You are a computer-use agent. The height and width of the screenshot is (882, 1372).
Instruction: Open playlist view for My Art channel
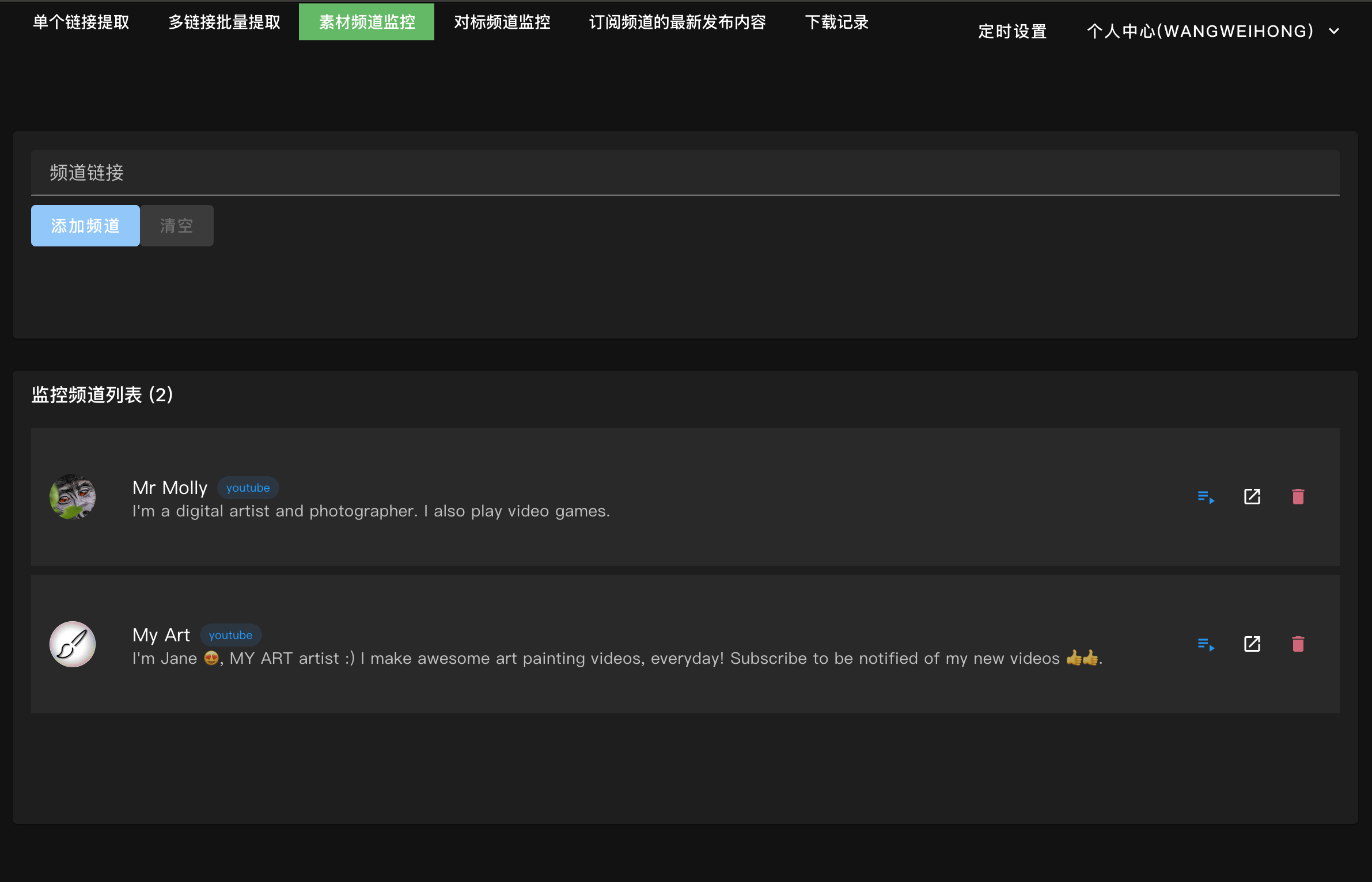[1206, 644]
